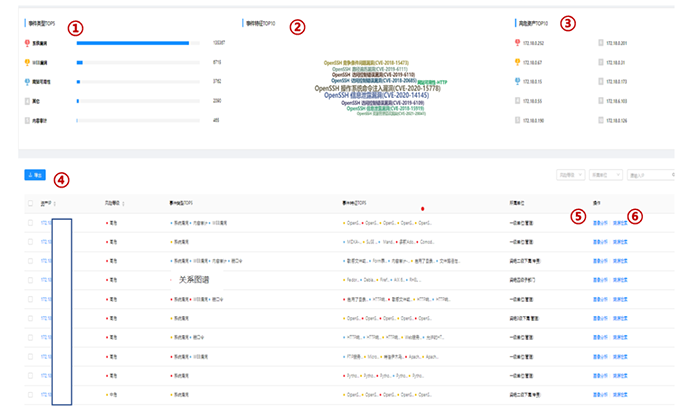Screen dimensions: 700x420
Task: Click the gray rank icon beside 172.18.0.201
Action: [601, 42]
